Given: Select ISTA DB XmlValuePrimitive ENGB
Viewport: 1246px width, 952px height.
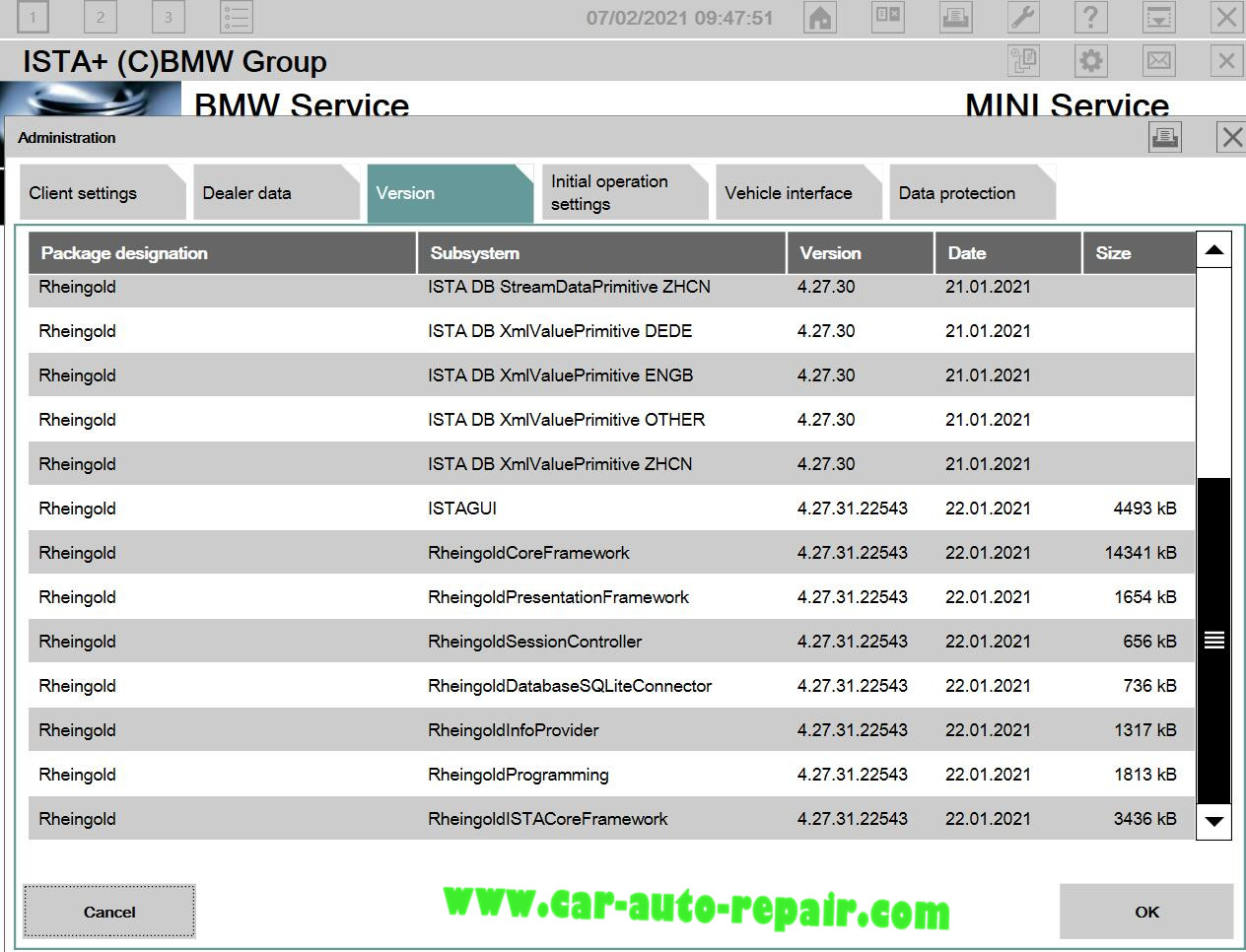Looking at the screenshot, I should point(611,375).
